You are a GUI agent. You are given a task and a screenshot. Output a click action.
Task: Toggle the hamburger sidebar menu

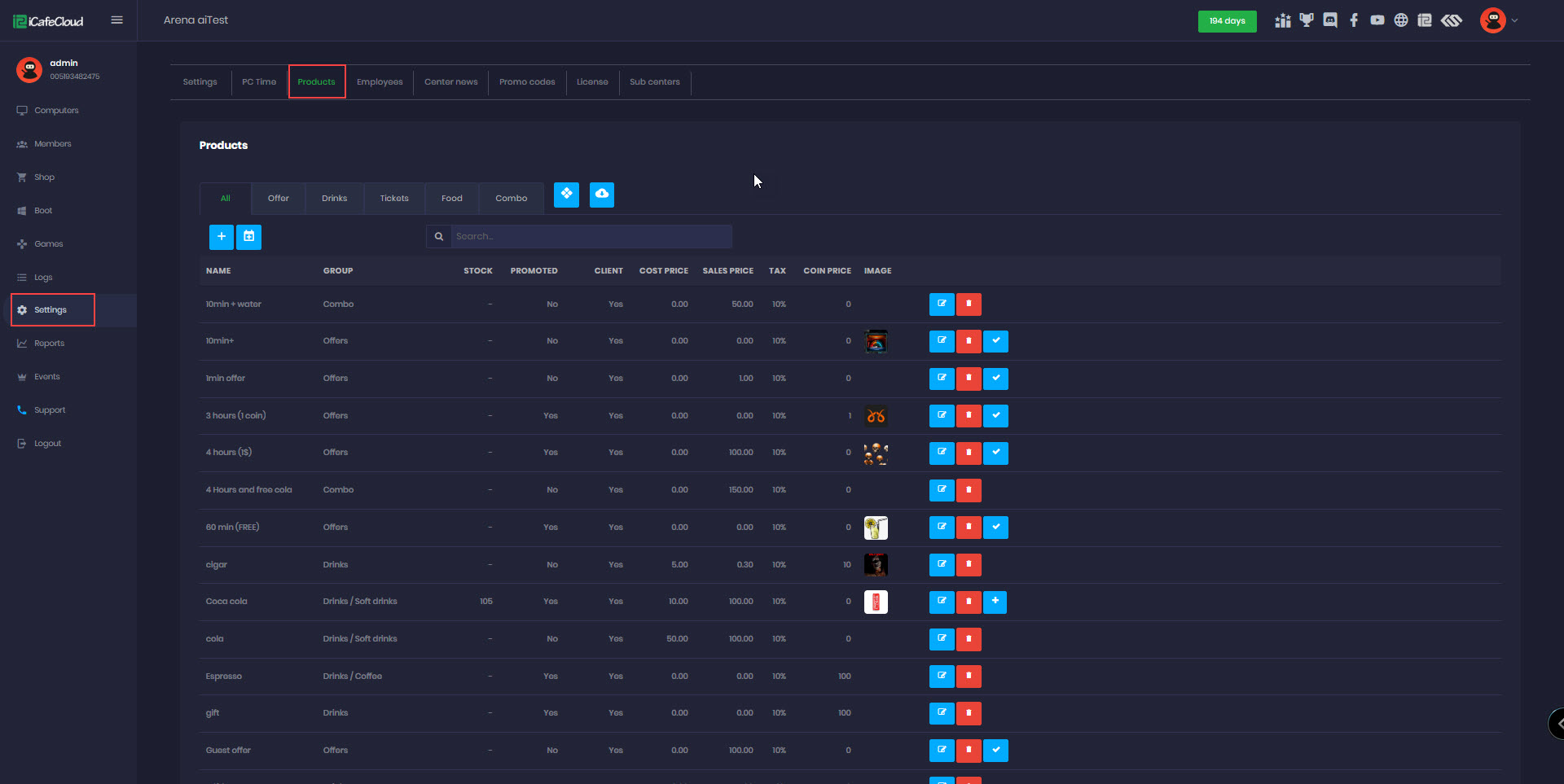[117, 20]
